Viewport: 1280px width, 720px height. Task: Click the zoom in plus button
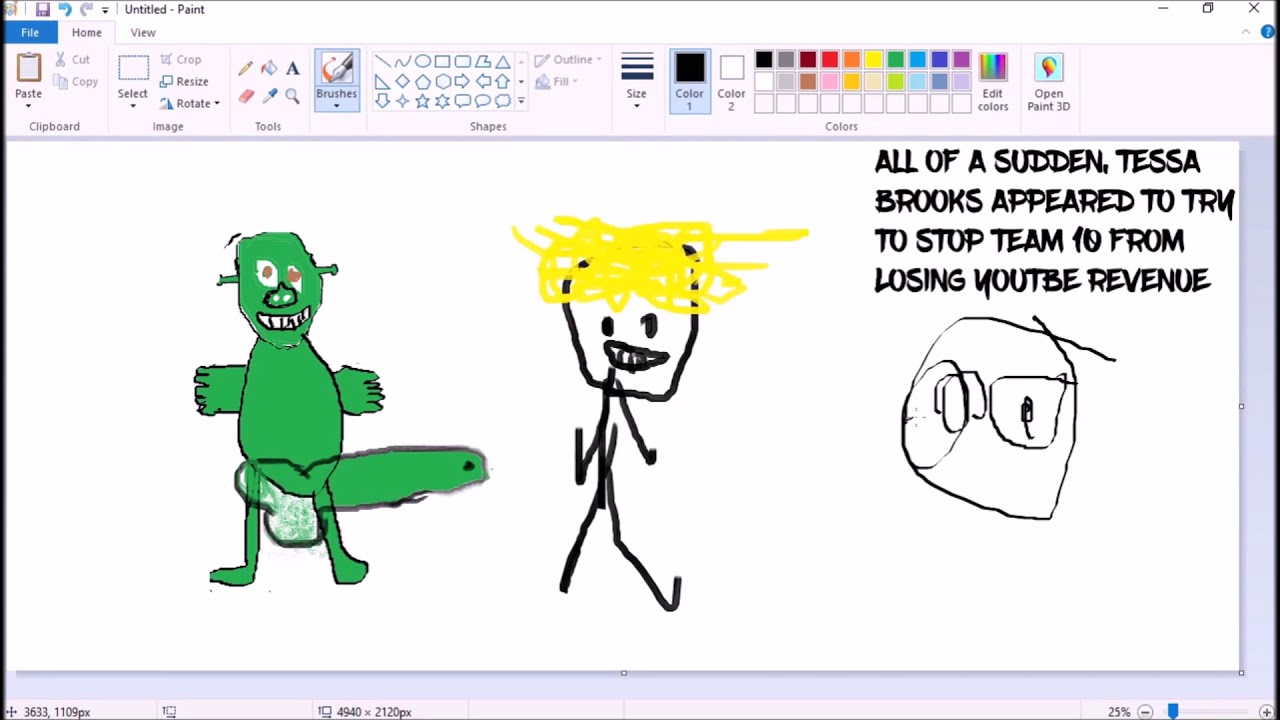(1266, 712)
